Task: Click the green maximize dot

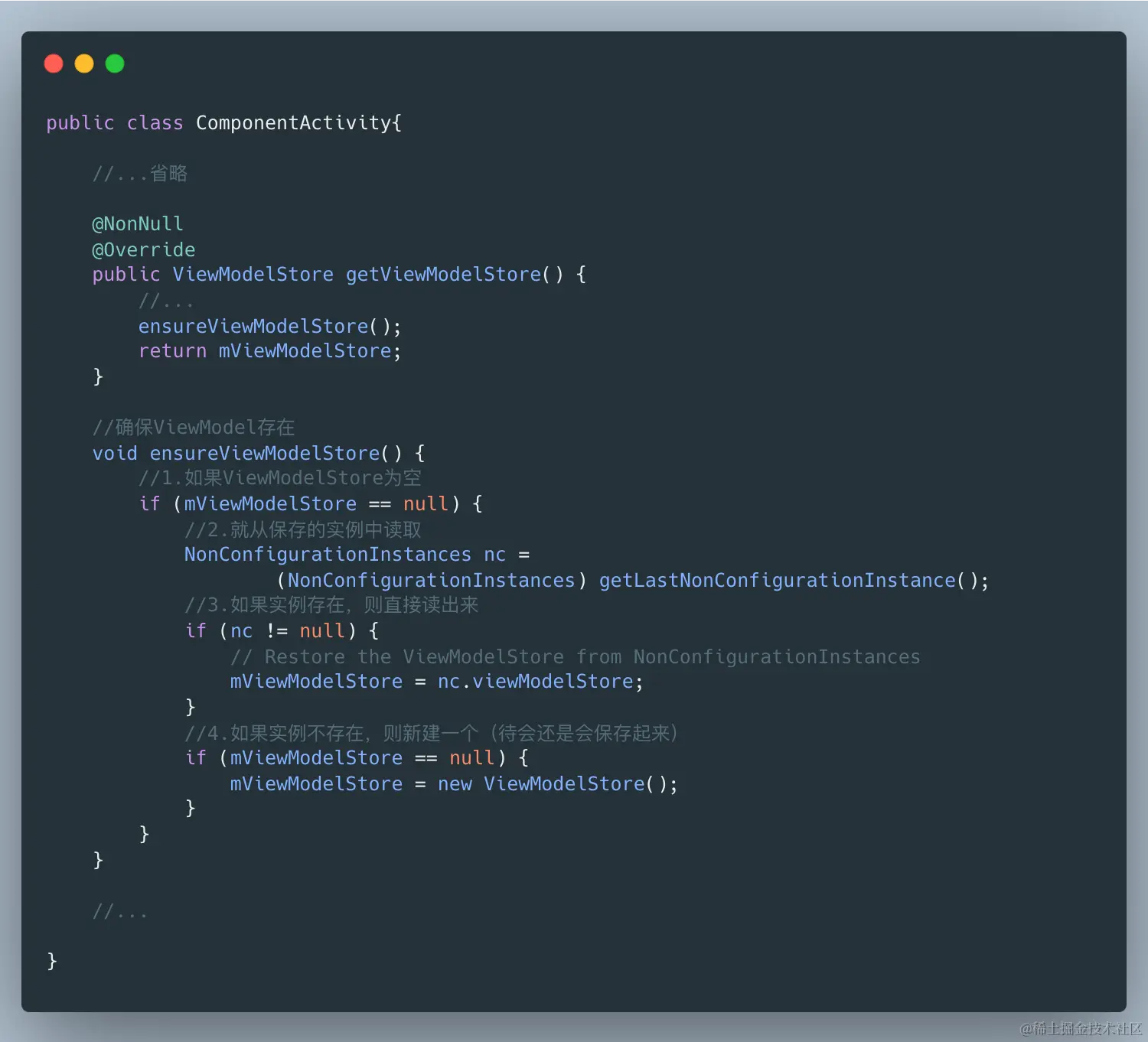Action: tap(115, 63)
